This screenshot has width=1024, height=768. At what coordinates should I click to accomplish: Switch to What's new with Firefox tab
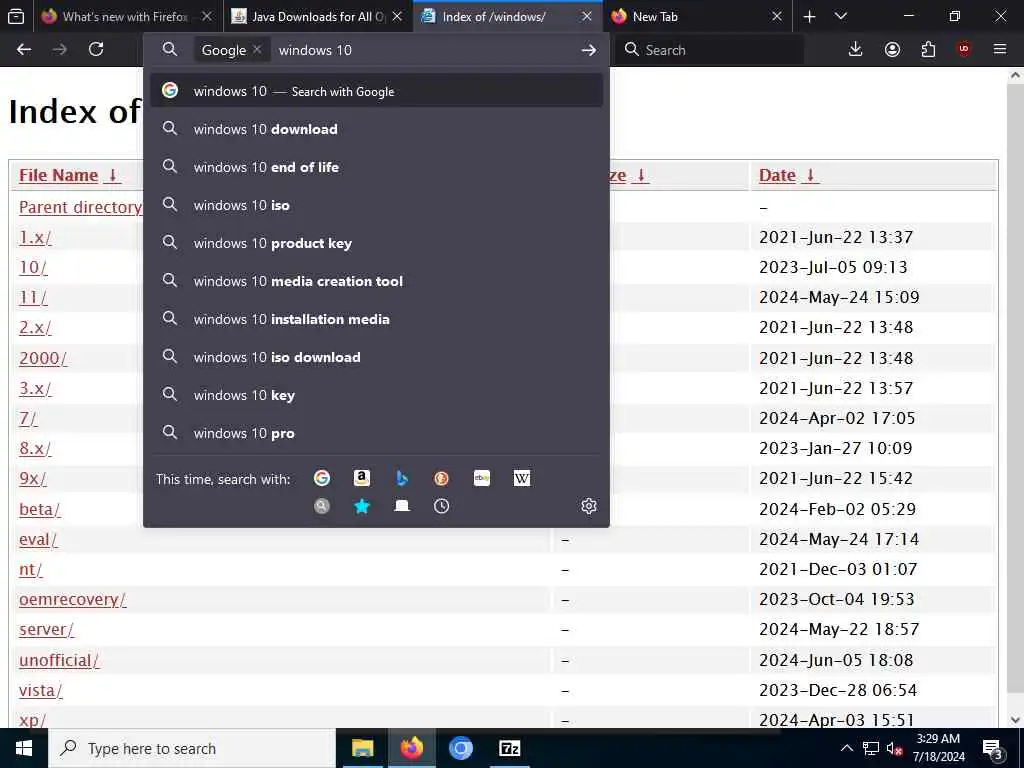click(127, 16)
